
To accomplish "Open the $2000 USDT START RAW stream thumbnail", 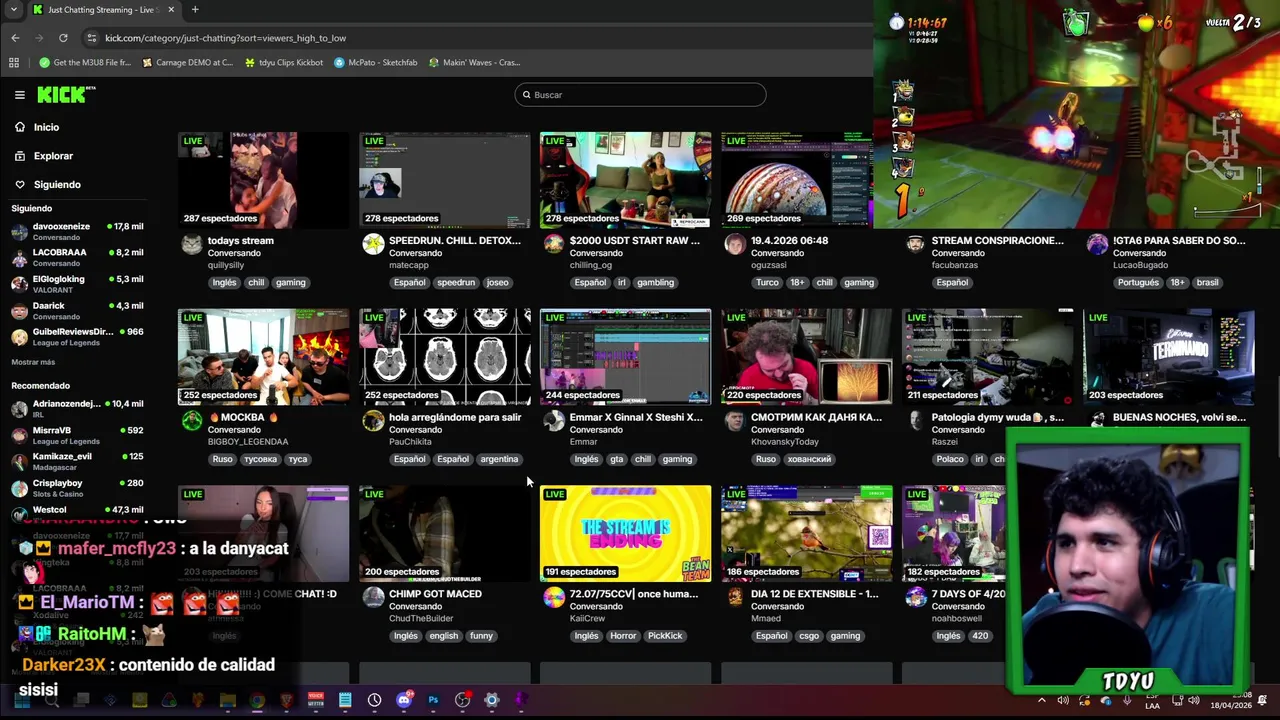I will click(x=626, y=180).
